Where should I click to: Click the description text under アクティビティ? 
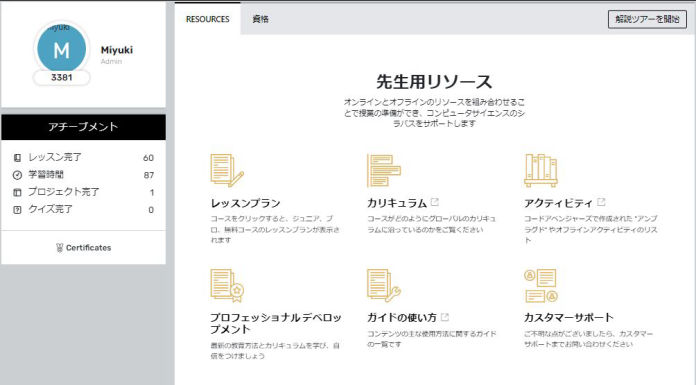pyautogui.click(x=591, y=229)
